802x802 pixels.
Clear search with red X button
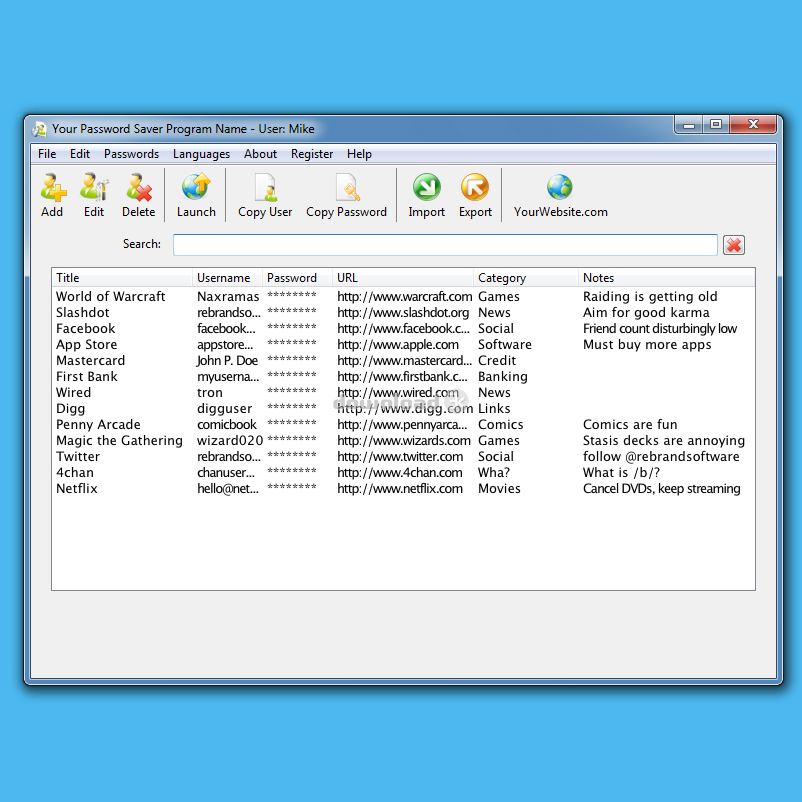coord(734,245)
